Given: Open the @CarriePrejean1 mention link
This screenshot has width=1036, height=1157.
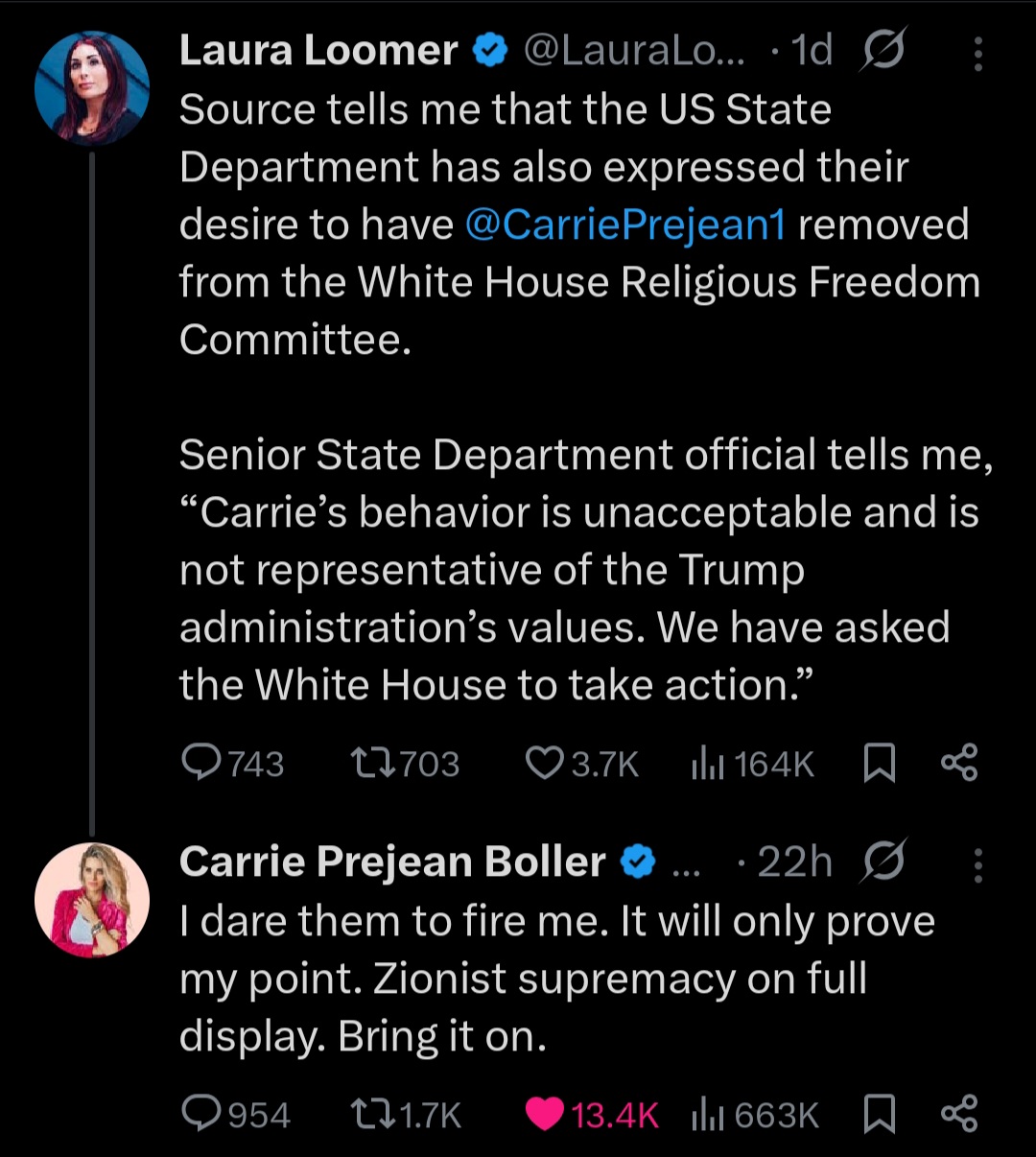Looking at the screenshot, I should [x=624, y=225].
